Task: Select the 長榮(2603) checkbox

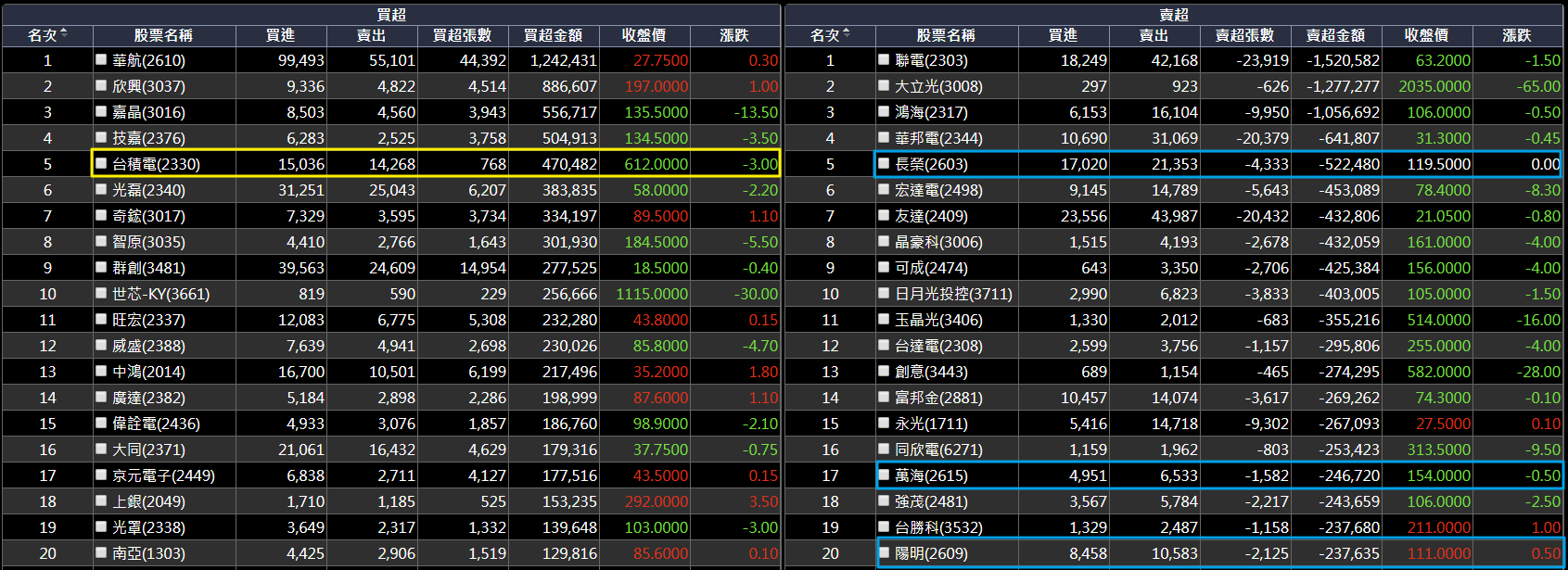Action: coord(884,163)
